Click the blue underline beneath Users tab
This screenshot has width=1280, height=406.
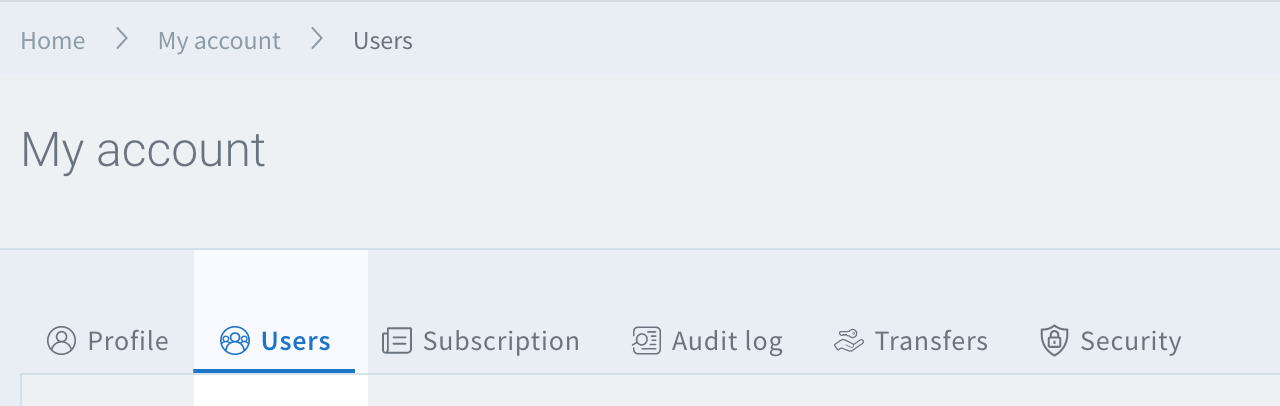point(274,371)
